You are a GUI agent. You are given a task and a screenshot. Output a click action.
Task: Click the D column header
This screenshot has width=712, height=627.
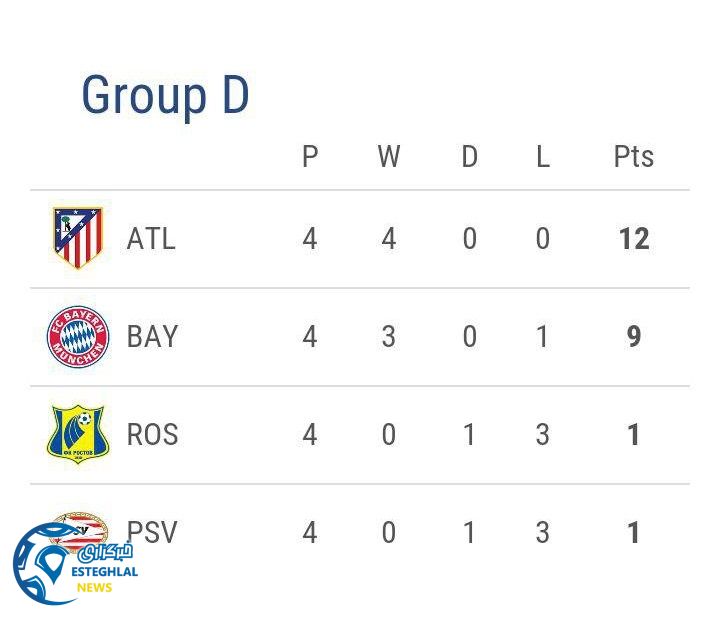pos(469,157)
